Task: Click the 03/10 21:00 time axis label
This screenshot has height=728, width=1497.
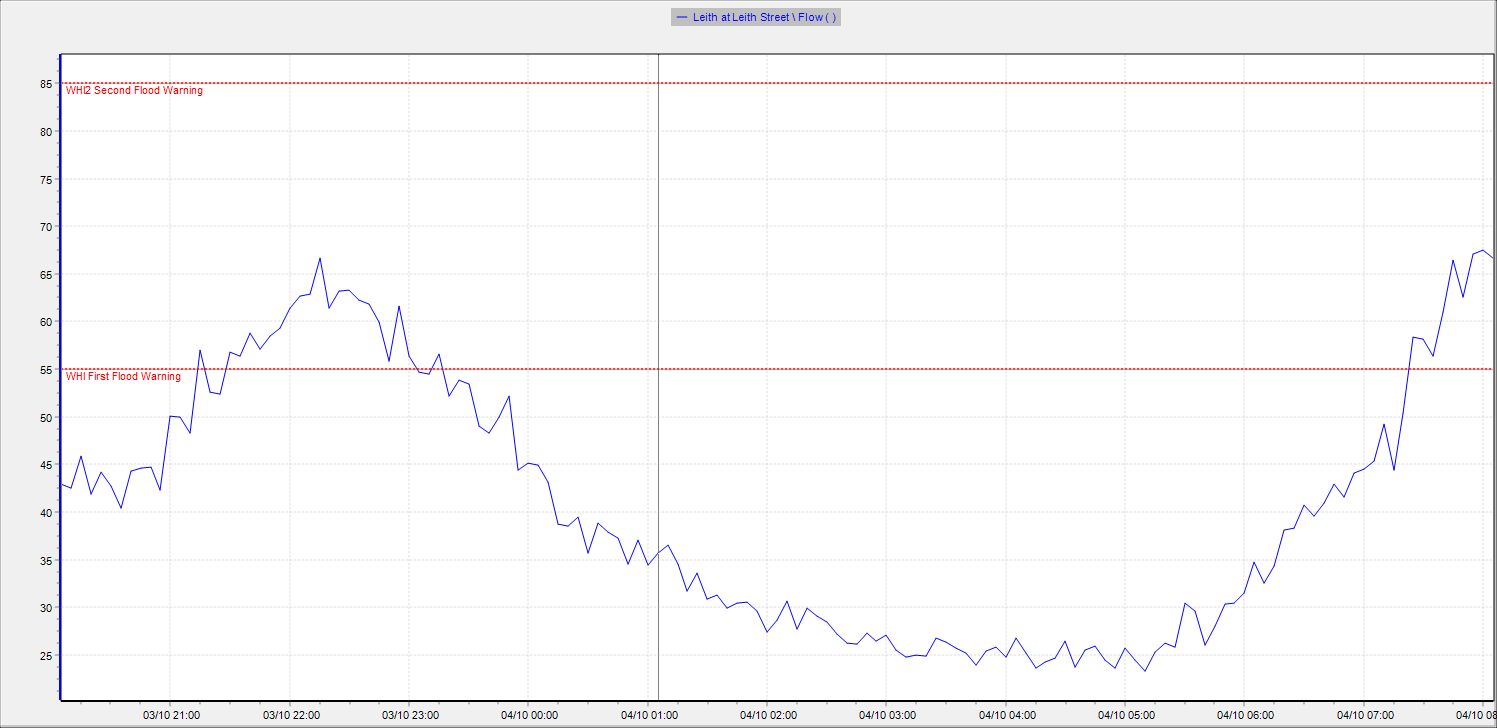Action: (171, 715)
